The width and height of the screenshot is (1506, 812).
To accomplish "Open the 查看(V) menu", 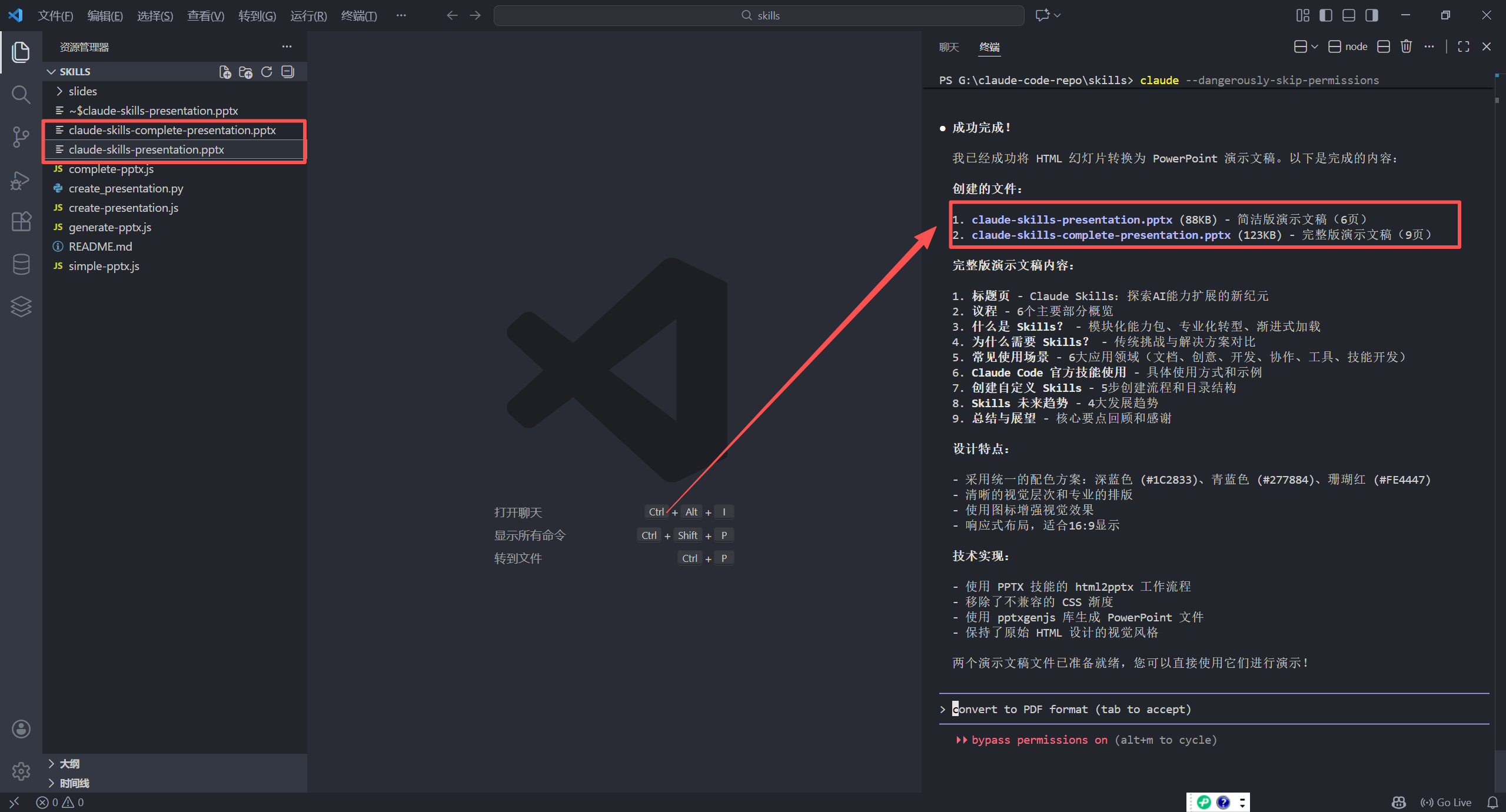I will click(205, 15).
